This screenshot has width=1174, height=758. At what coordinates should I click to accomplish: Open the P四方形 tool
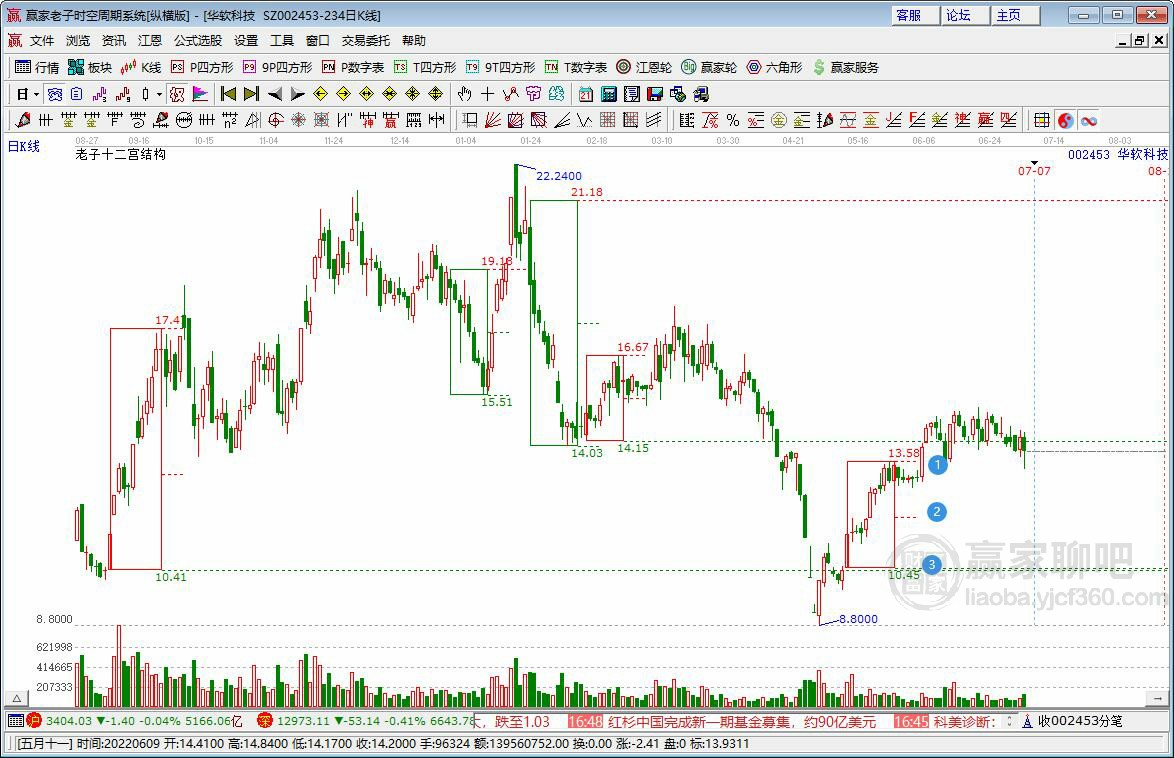202,67
